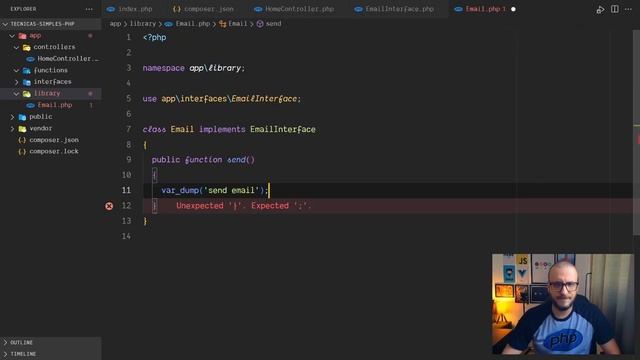Screen dimensions: 640x360
Task: Expand the Outline panel
Action: [51, 342]
